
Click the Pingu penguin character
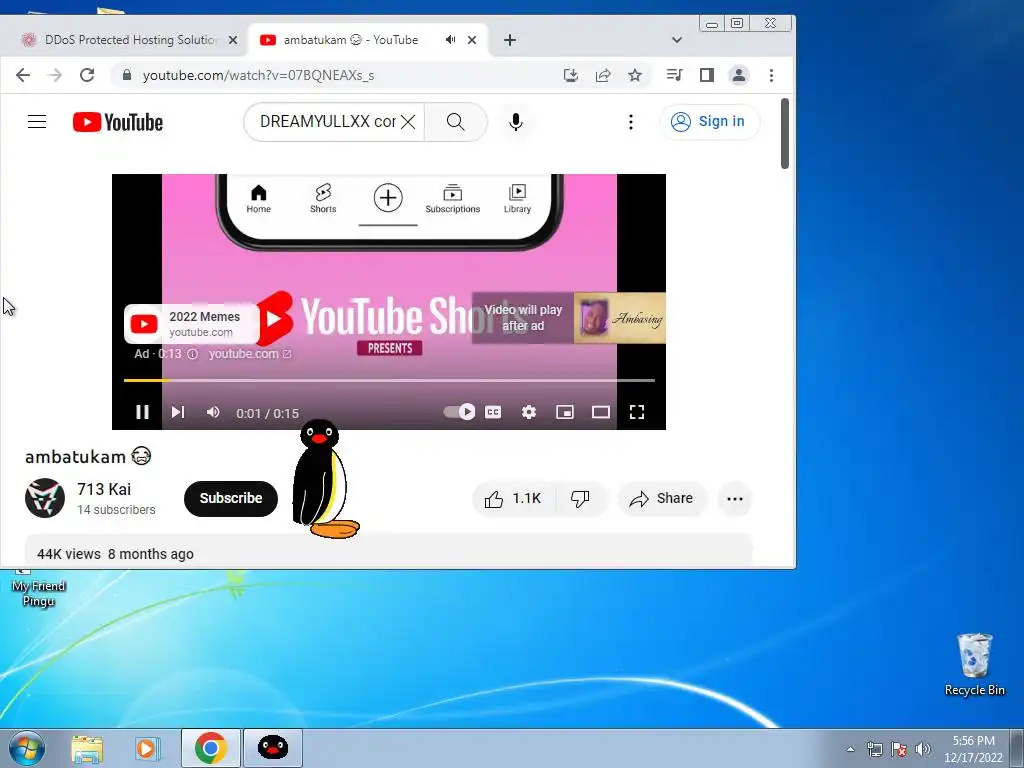pyautogui.click(x=324, y=479)
